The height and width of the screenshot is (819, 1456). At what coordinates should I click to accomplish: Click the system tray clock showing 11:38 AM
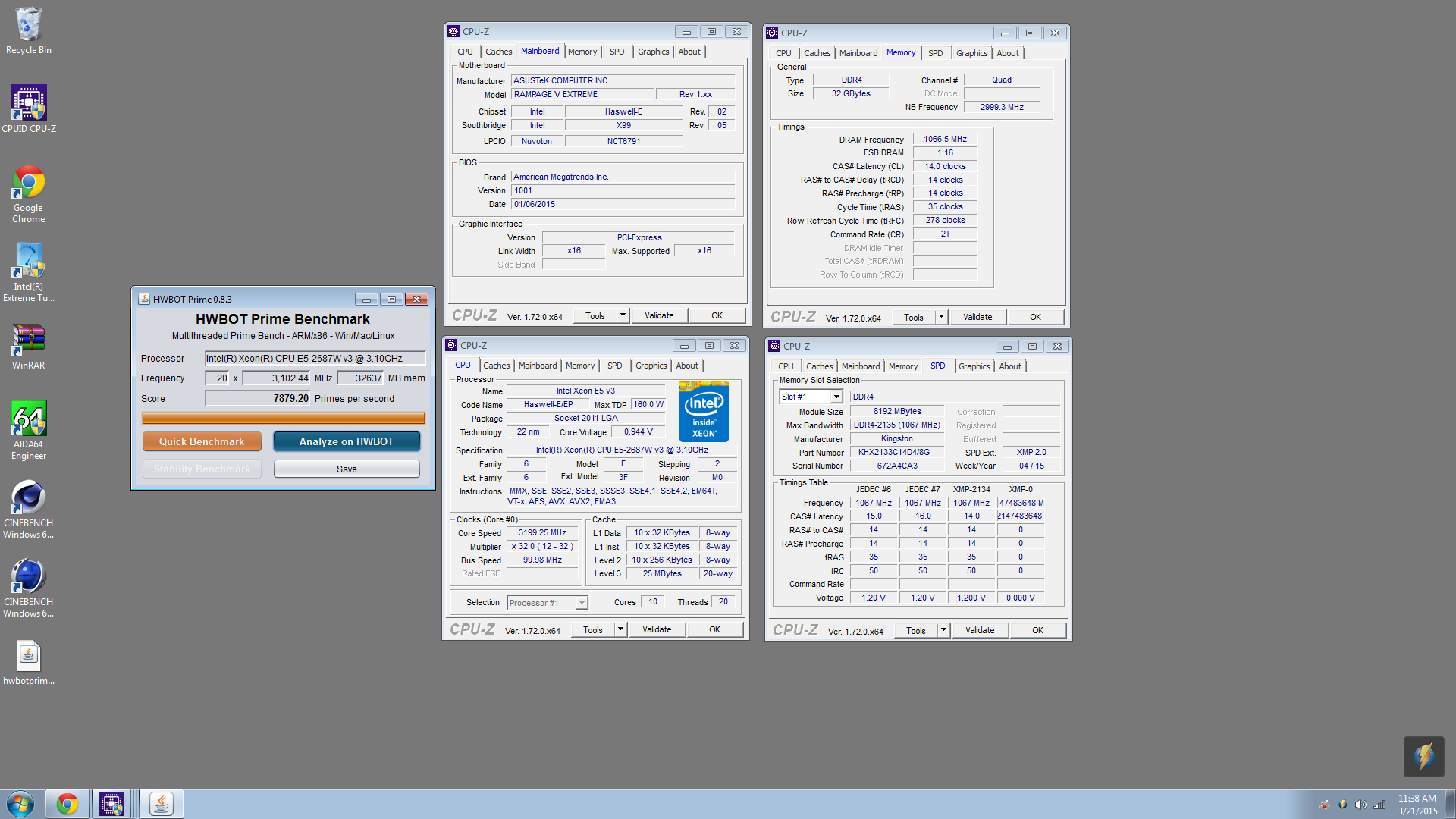pos(1417,804)
